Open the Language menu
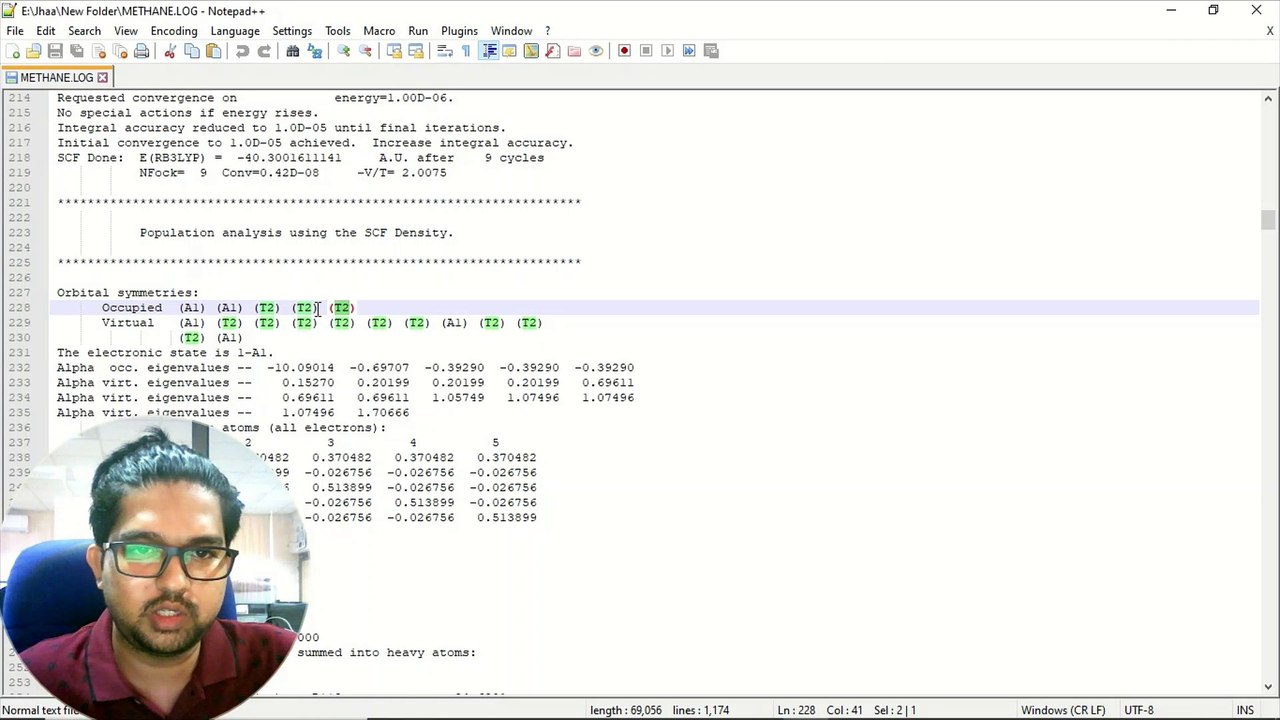This screenshot has height=720, width=1280. pyautogui.click(x=235, y=31)
